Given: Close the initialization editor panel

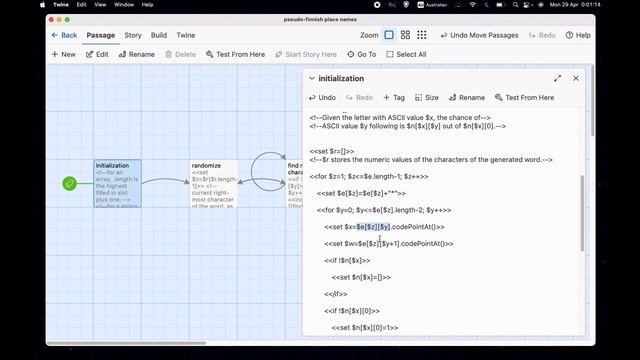Looking at the screenshot, I should click(x=576, y=78).
